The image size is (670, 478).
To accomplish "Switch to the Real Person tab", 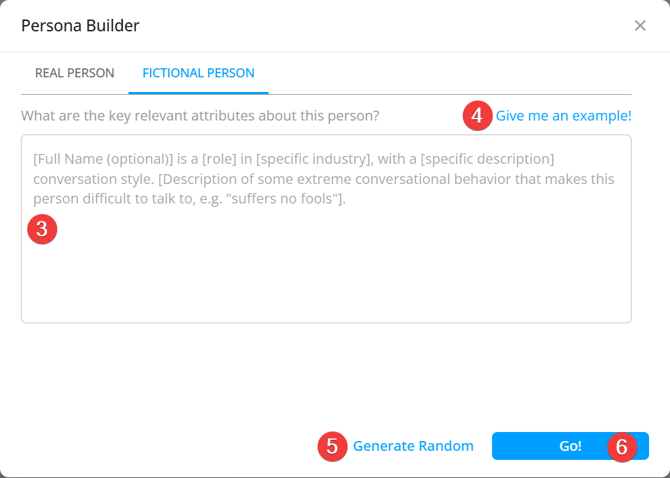I will [74, 73].
